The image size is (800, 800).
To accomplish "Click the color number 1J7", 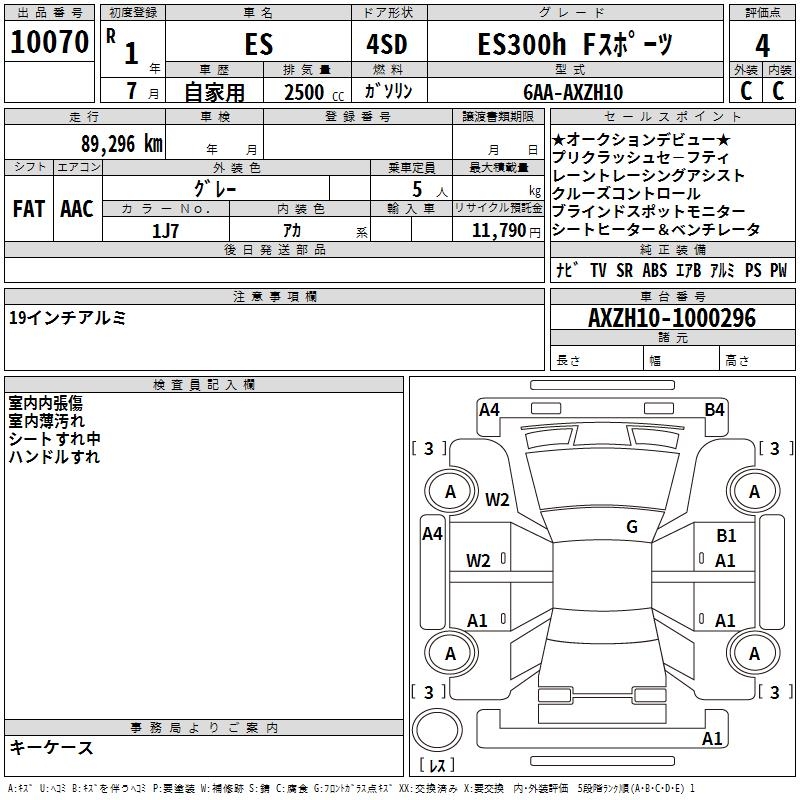I will tap(165, 231).
